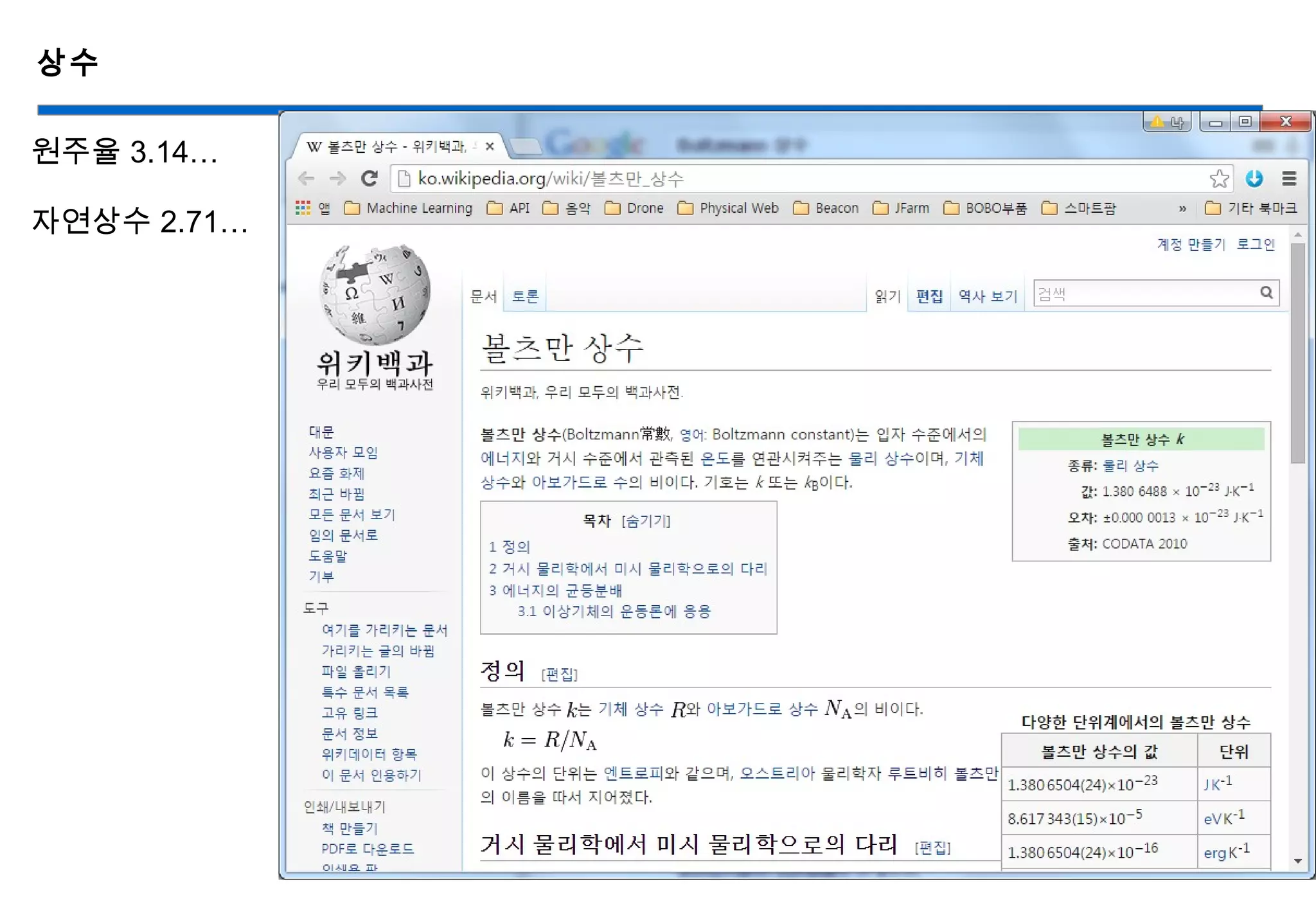Click the page scrollbar down arrow
1316x911 pixels.
[1298, 861]
